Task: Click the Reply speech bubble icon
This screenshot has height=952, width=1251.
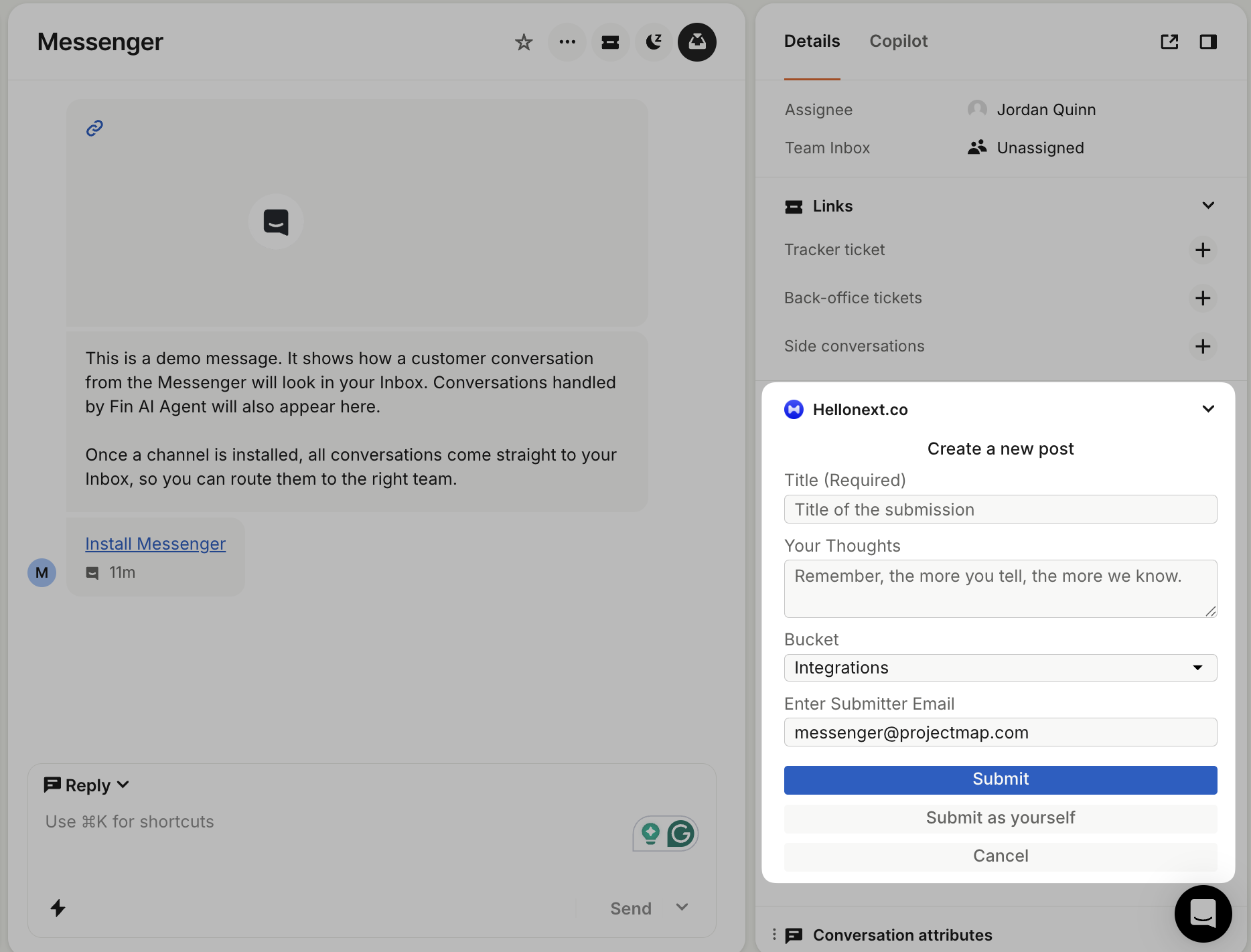Action: pyautogui.click(x=52, y=784)
